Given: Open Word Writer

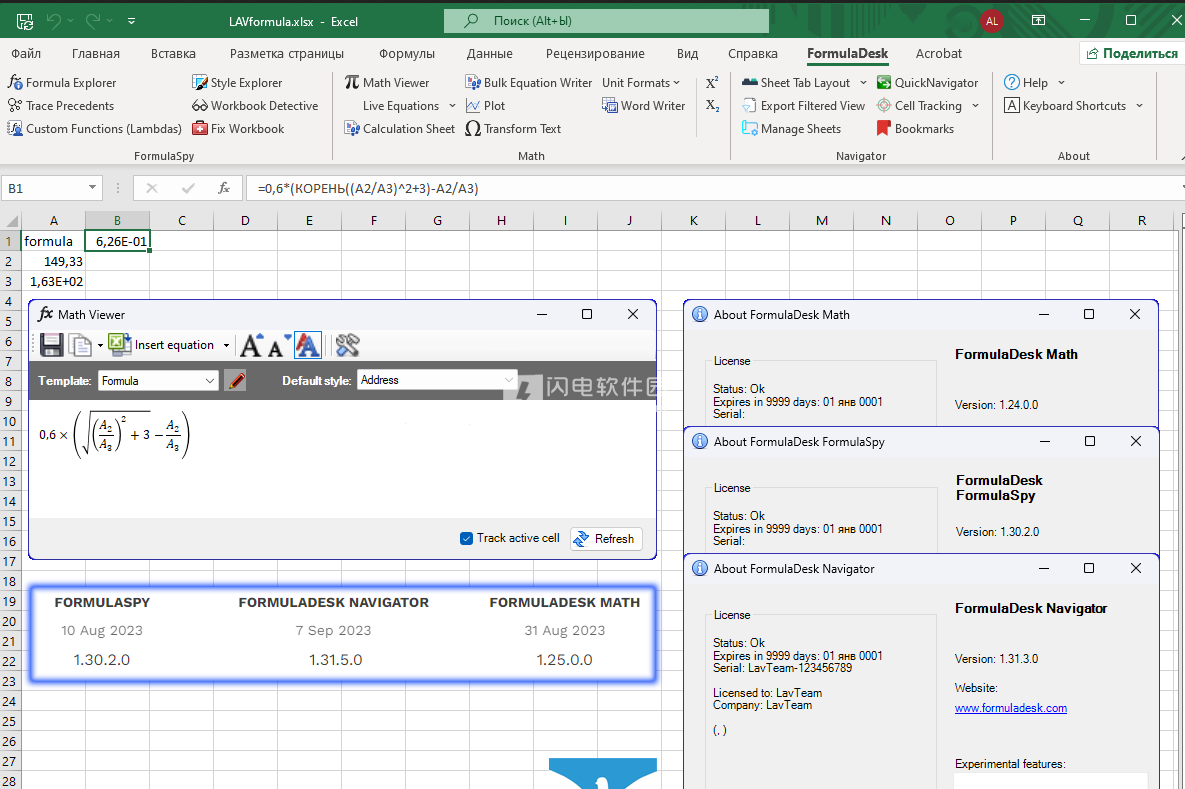Looking at the screenshot, I should click(643, 106).
